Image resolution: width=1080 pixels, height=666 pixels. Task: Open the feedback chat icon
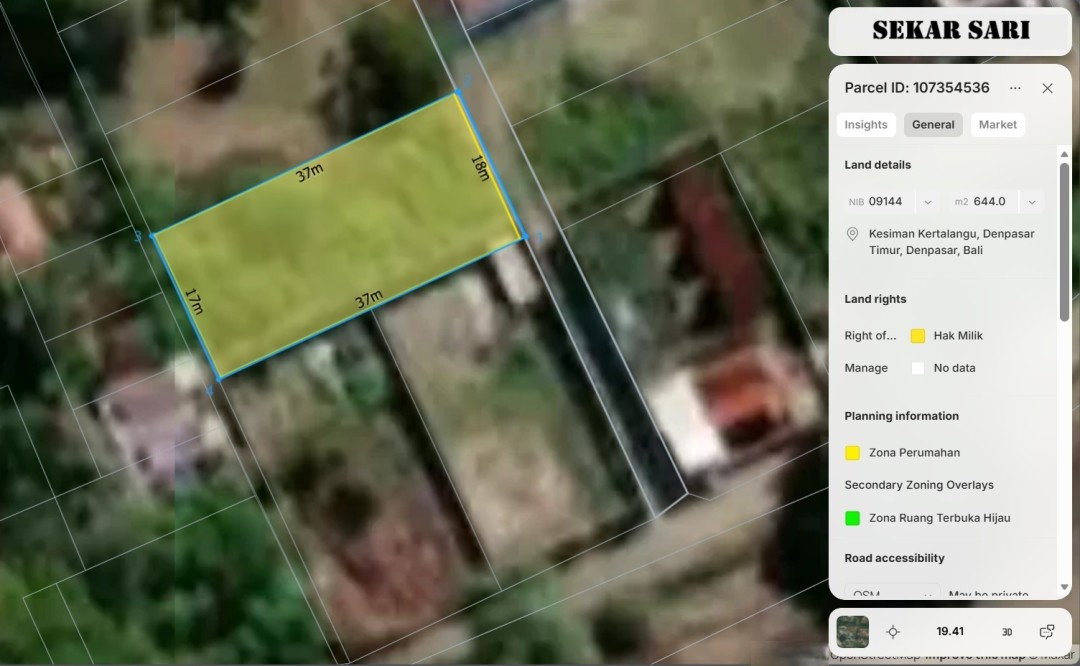[x=1047, y=632]
